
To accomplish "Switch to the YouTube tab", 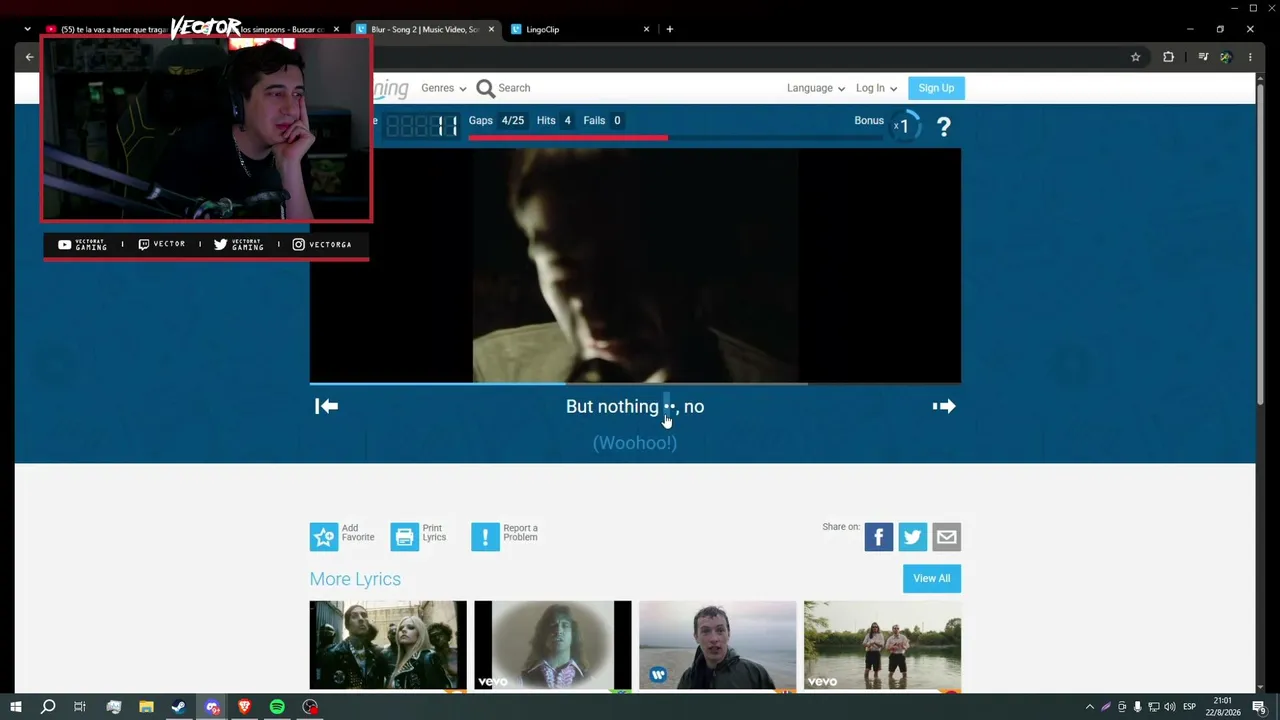I will tap(110, 29).
